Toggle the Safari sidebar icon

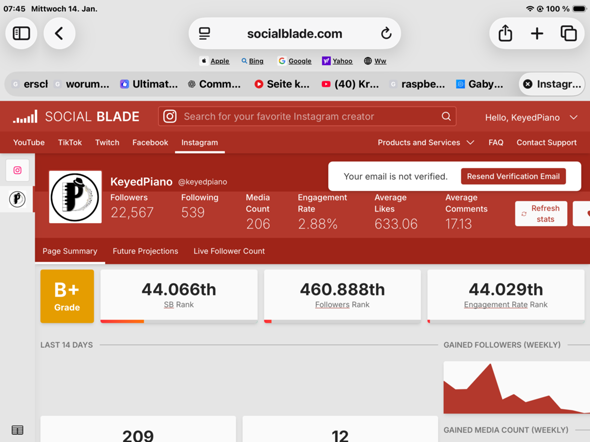(x=21, y=33)
